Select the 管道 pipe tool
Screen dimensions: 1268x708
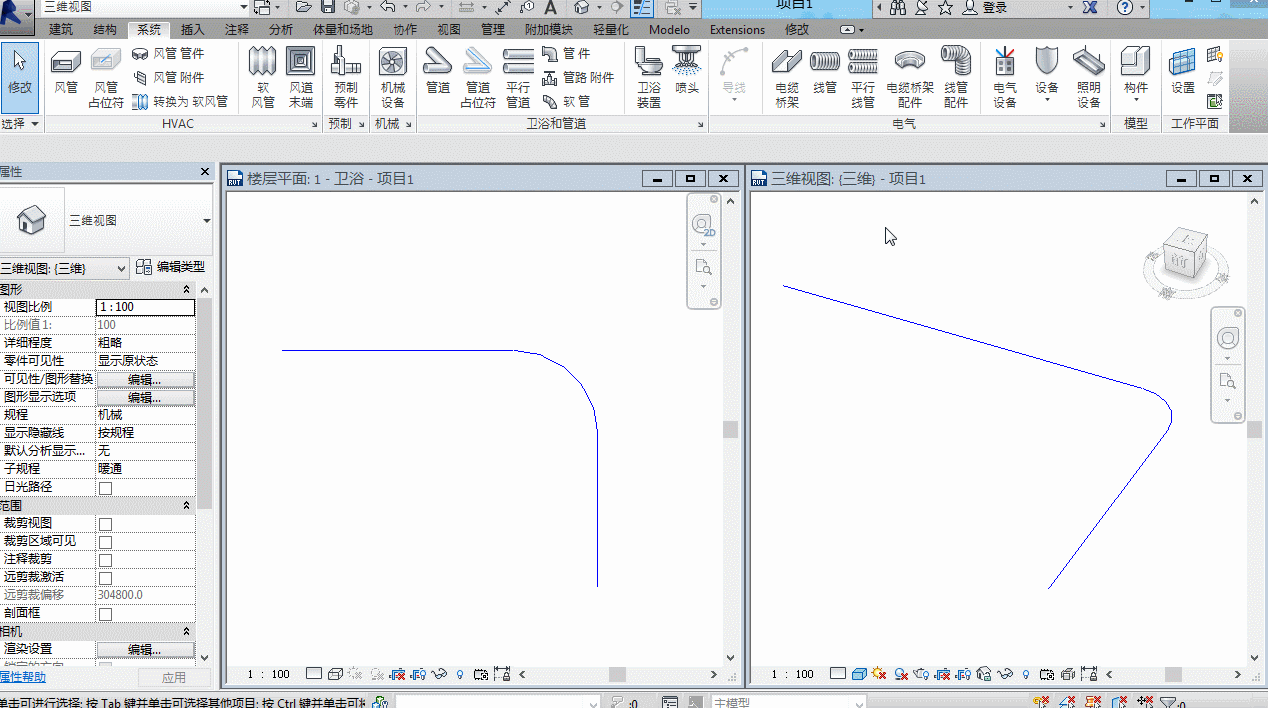[438, 75]
